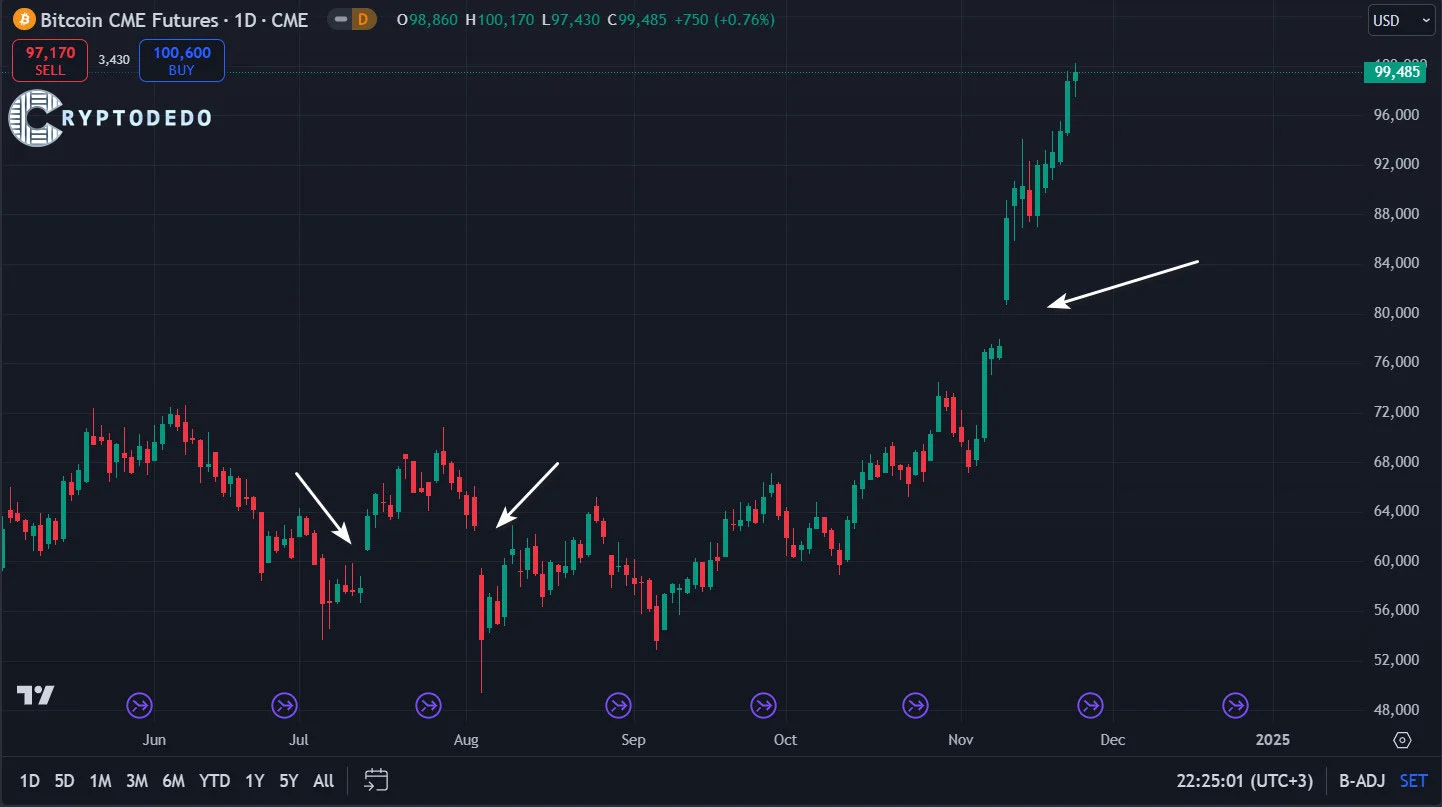
Task: Click the Oct time axis label
Action: pos(785,740)
